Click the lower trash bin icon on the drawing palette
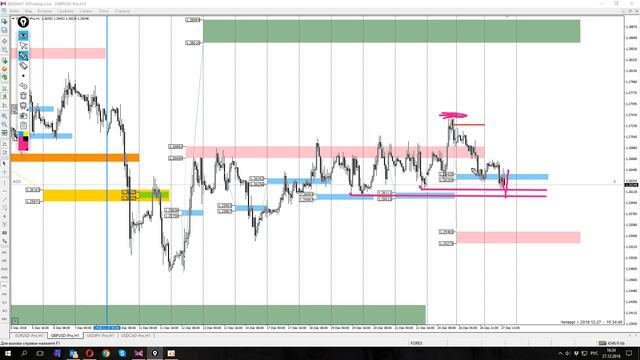640x360 pixels. tap(23, 106)
